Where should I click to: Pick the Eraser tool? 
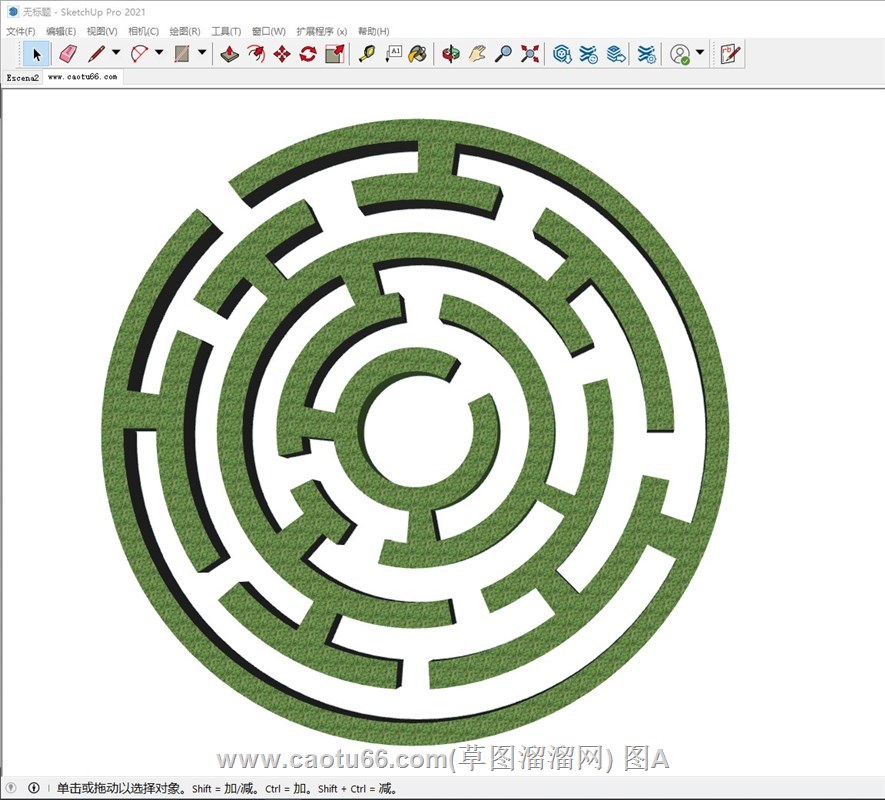click(x=67, y=53)
